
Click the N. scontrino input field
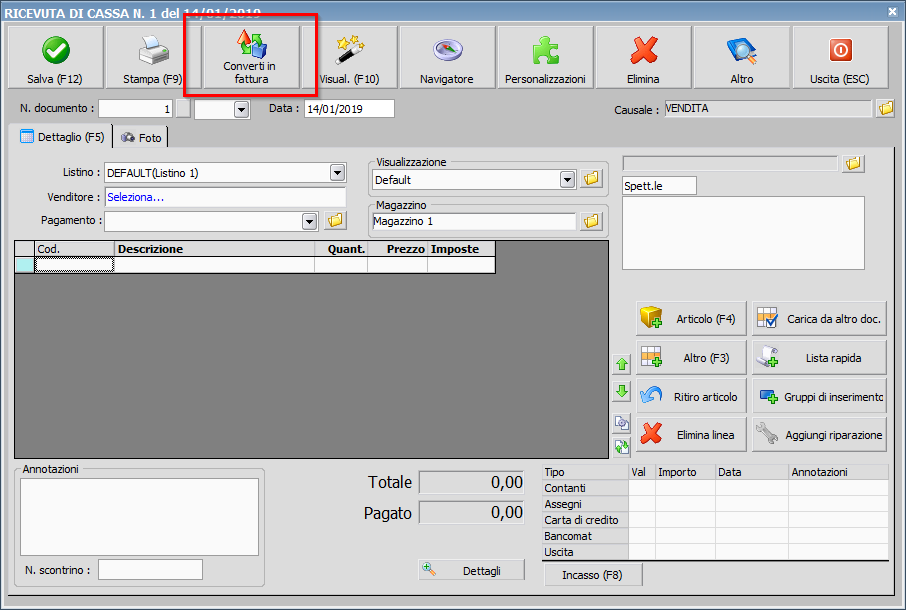pyautogui.click(x=150, y=570)
